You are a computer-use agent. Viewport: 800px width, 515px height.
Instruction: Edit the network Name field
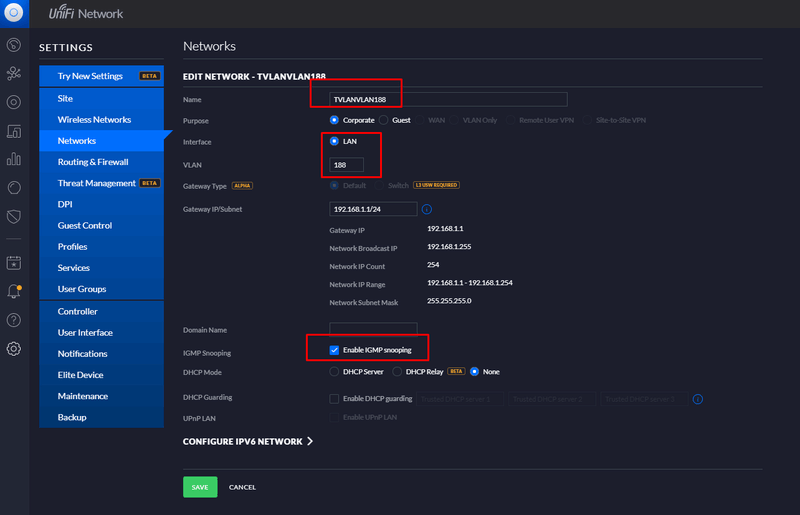tap(448, 100)
